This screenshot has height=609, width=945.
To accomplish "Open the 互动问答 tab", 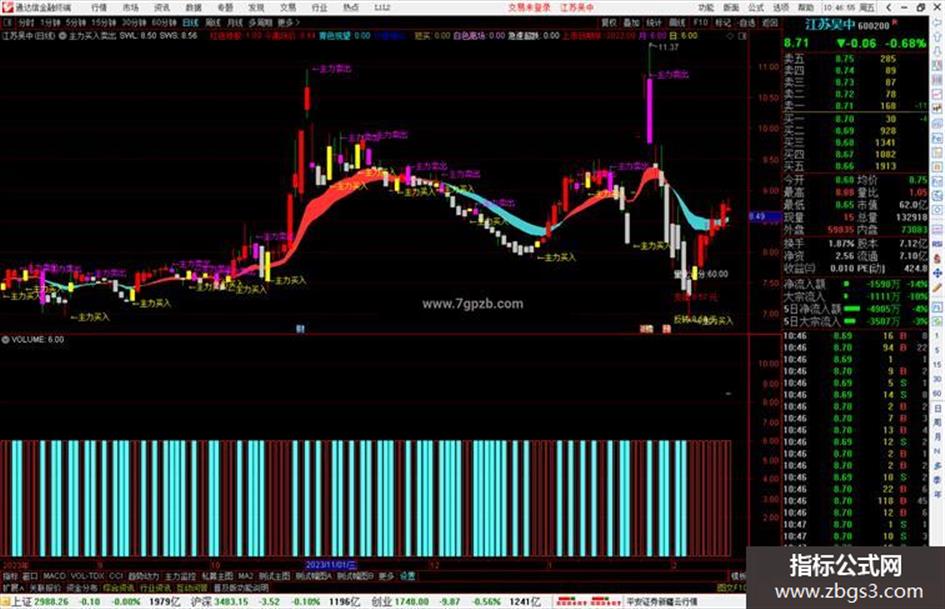I will coord(192,588).
